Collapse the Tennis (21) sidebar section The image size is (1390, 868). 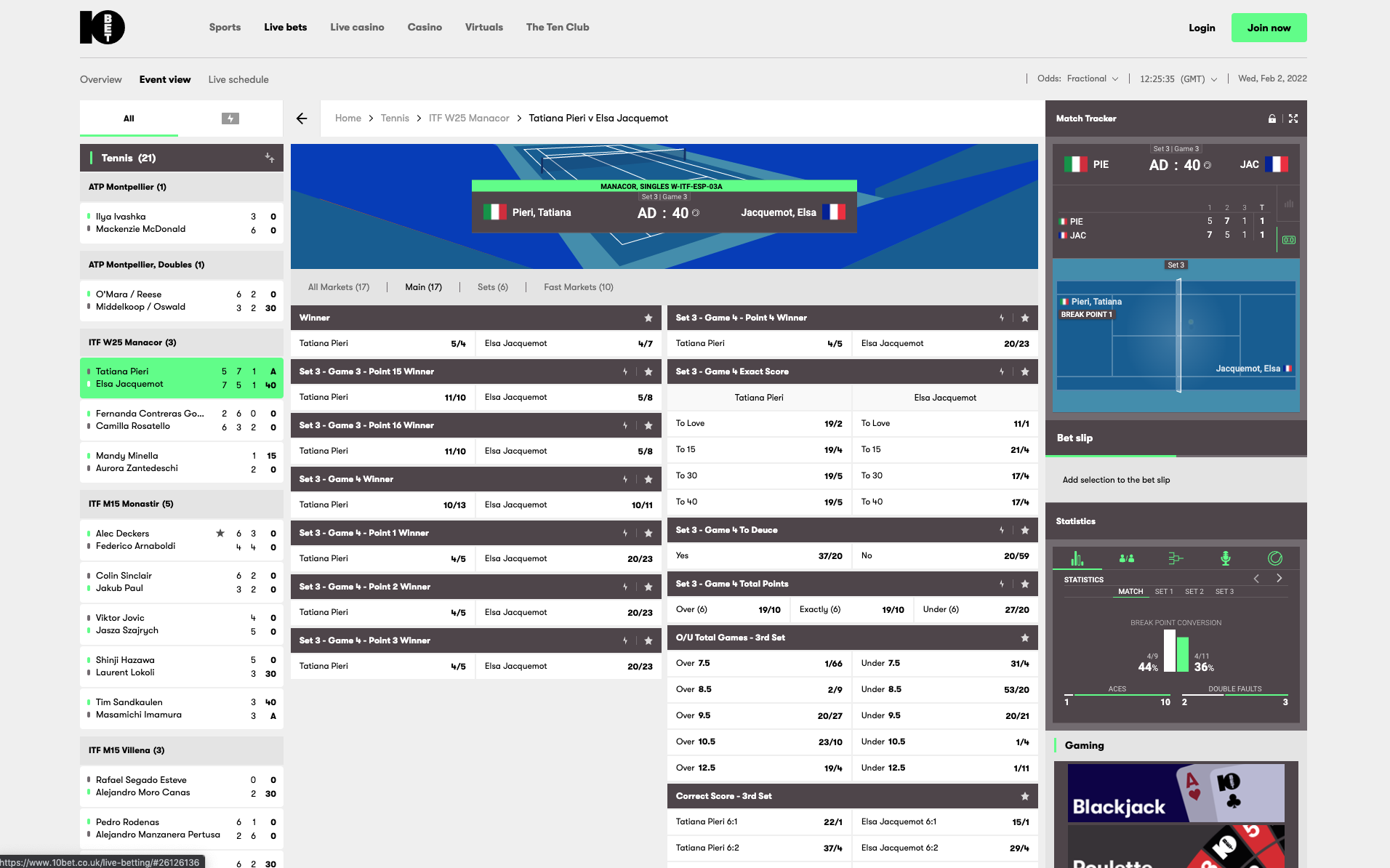coord(269,158)
